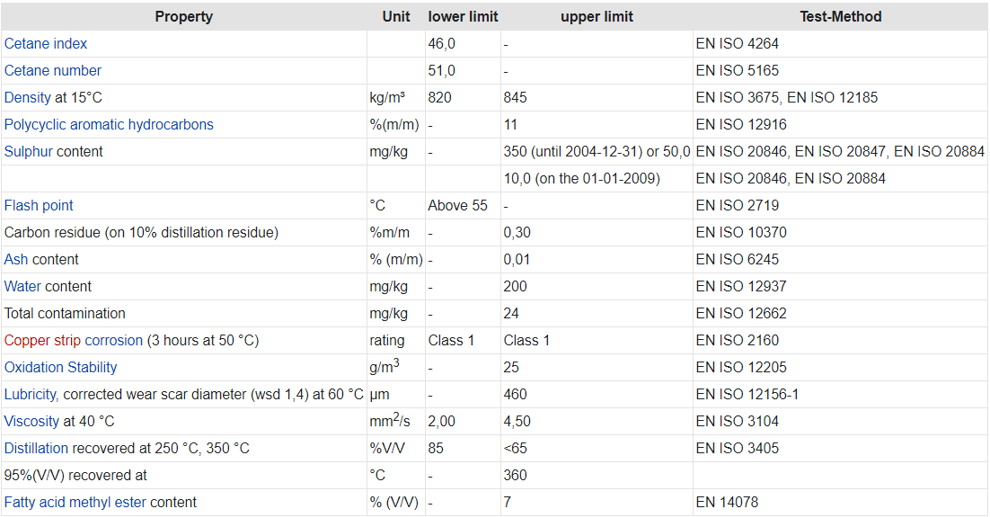Image resolution: width=990 pixels, height=517 pixels.
Task: Open Polycyclic aromatic hydrocarbons link
Action: pyautogui.click(x=109, y=125)
